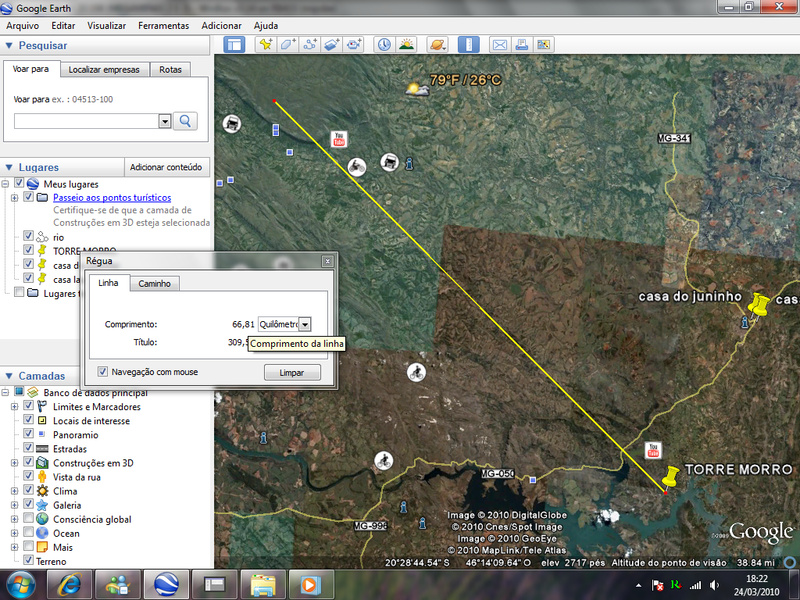Image resolution: width=800 pixels, height=600 pixels.
Task: Select the Vista da rua layer item
Action: (x=77, y=477)
